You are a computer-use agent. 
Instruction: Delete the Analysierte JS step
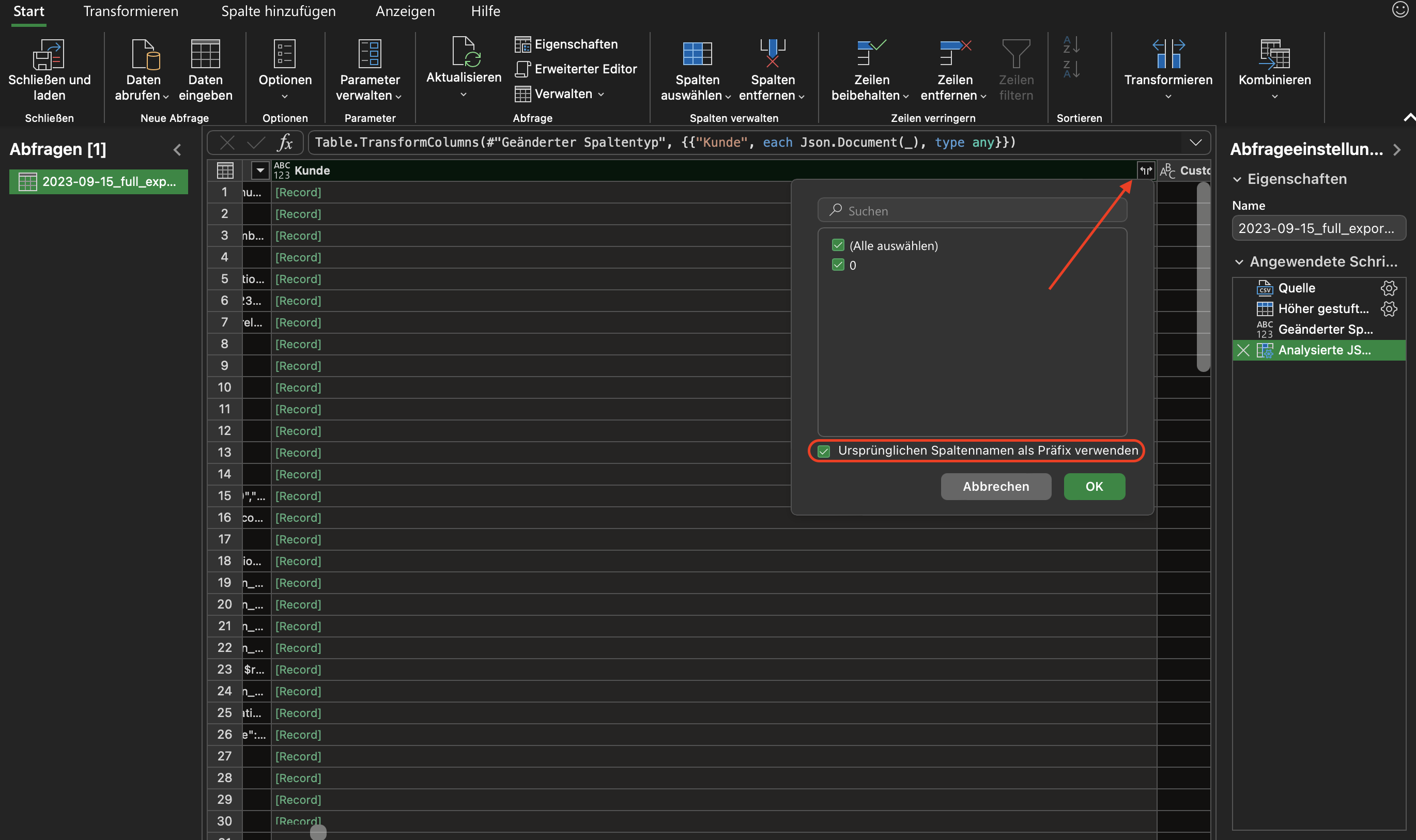pyautogui.click(x=1243, y=350)
